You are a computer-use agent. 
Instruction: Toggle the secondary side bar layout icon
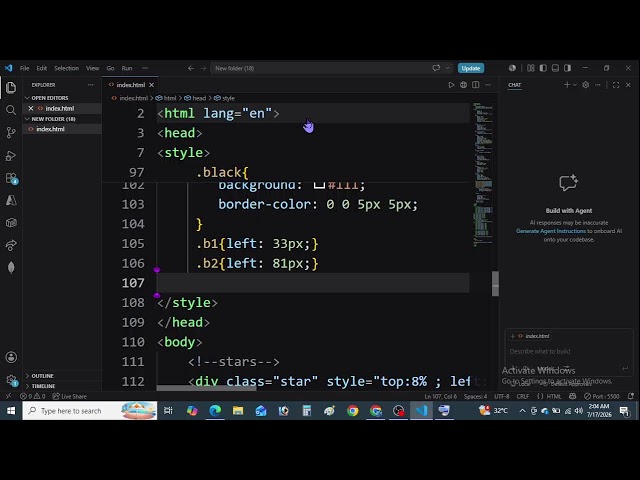click(x=567, y=68)
